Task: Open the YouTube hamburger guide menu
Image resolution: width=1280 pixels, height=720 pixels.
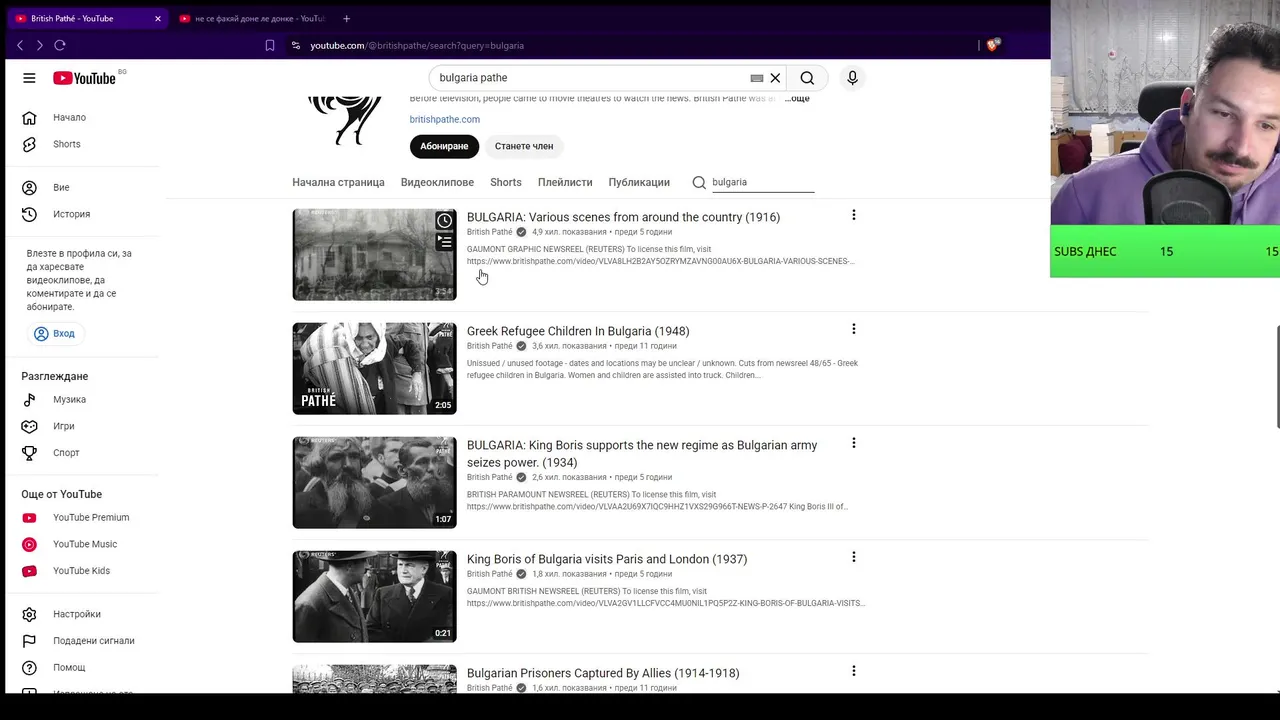Action: [x=29, y=78]
